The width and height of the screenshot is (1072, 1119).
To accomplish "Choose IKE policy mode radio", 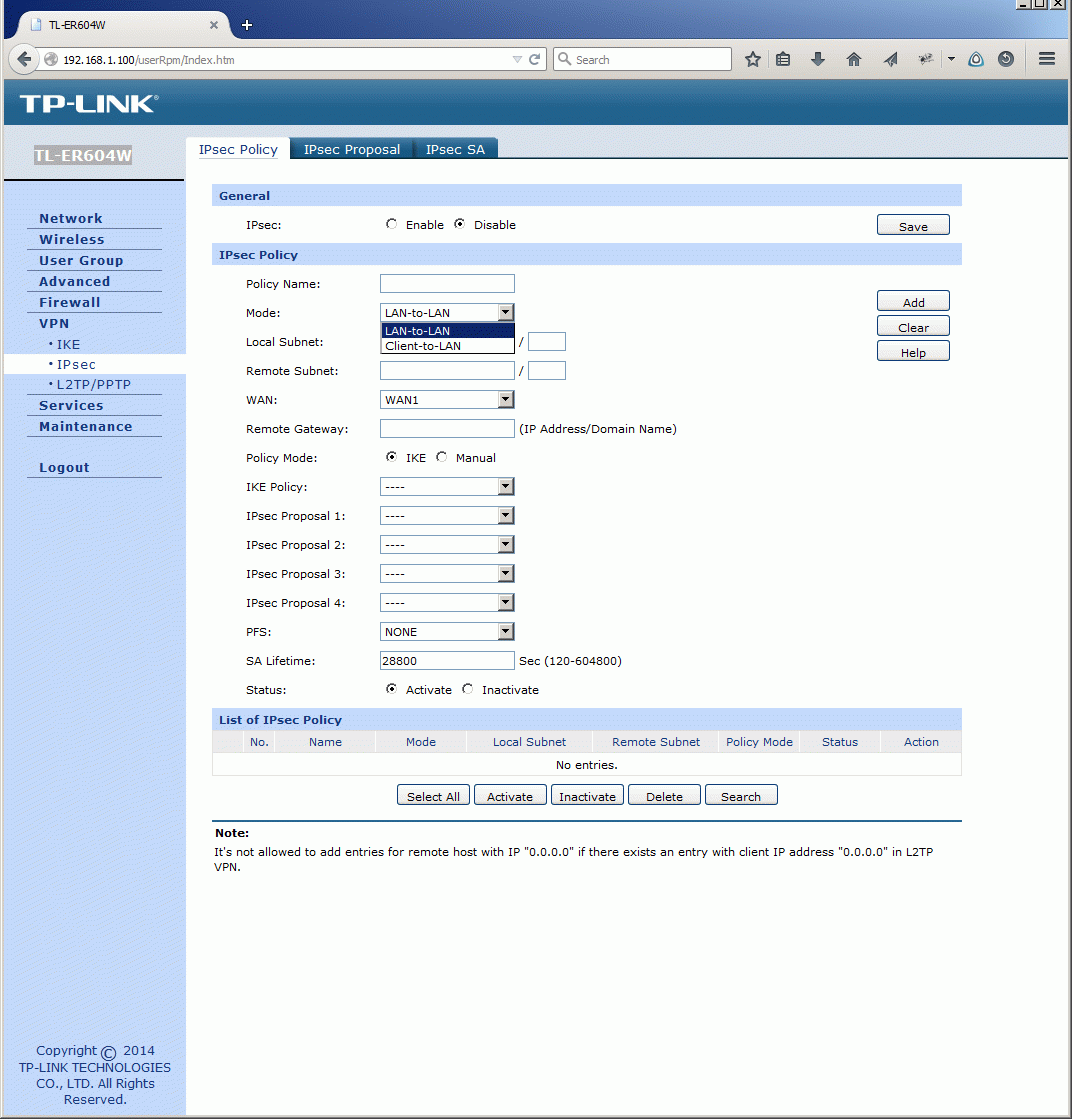I will tap(391, 457).
